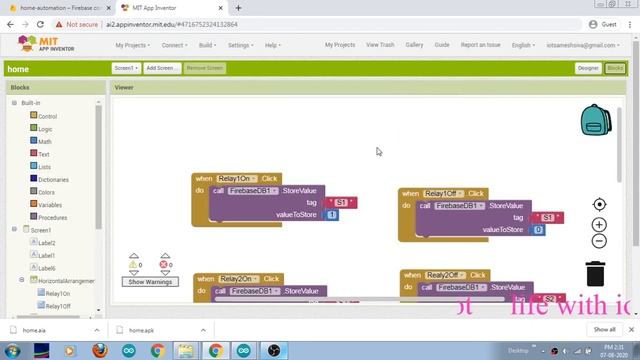Open home.apk download options chevron
Viewport: 640px width, 360px height.
(203, 330)
